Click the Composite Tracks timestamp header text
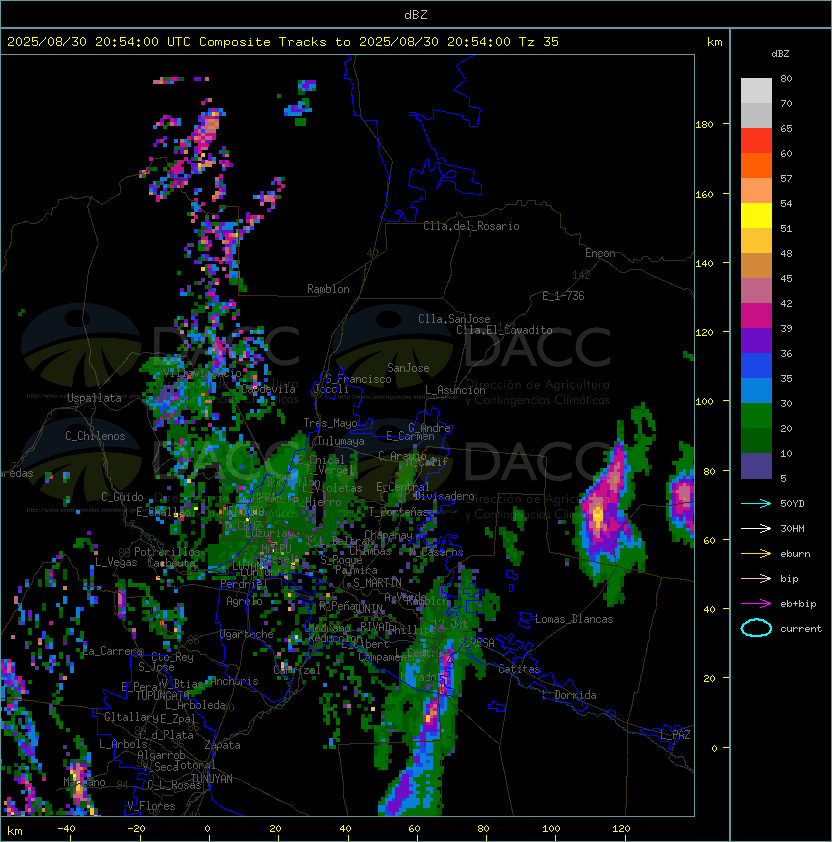This screenshot has width=832, height=842. click(283, 42)
